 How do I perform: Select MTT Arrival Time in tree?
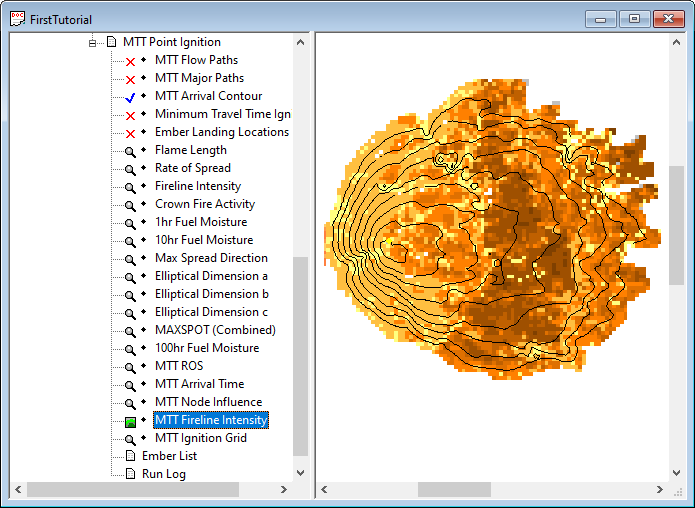coord(199,384)
